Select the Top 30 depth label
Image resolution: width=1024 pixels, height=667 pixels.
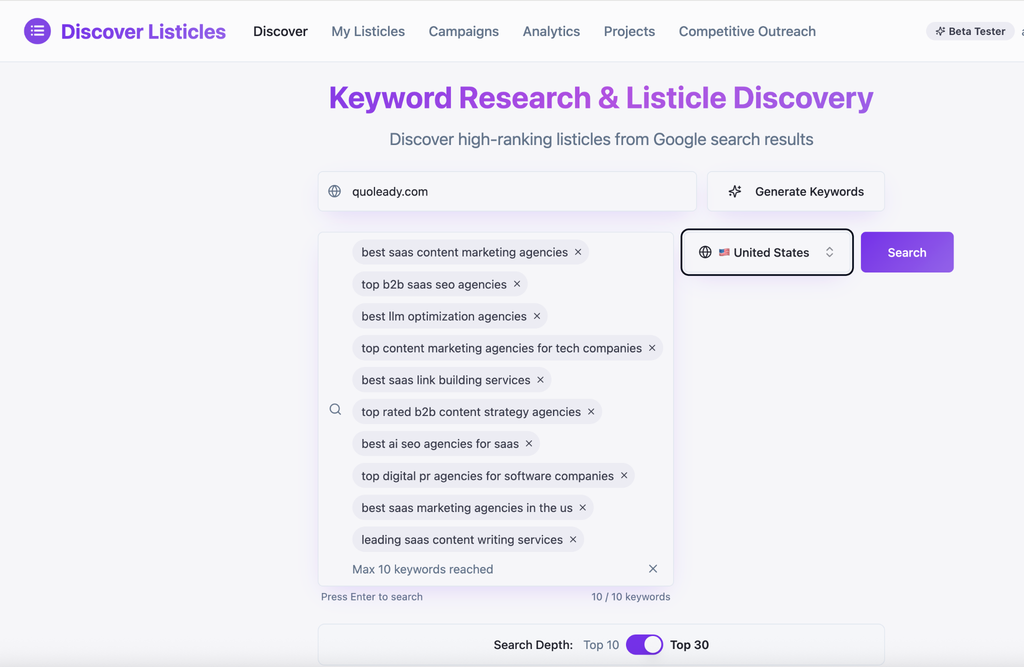coord(689,645)
